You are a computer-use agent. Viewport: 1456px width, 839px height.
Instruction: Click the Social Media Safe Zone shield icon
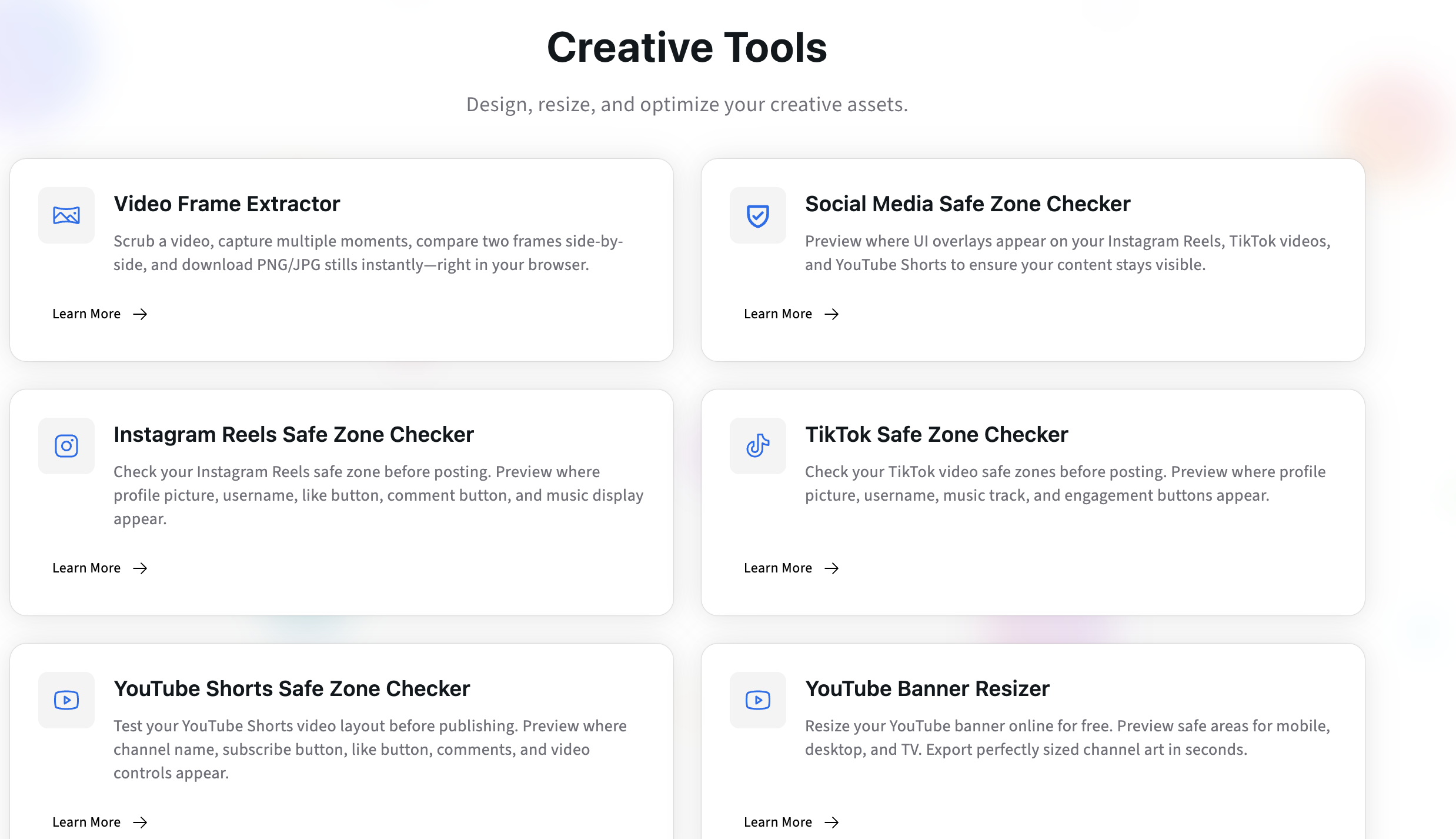pos(757,215)
